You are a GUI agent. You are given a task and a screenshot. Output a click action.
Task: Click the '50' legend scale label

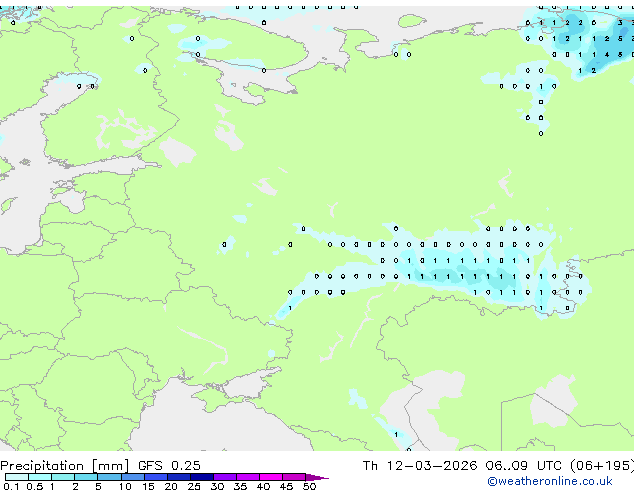[310, 486]
